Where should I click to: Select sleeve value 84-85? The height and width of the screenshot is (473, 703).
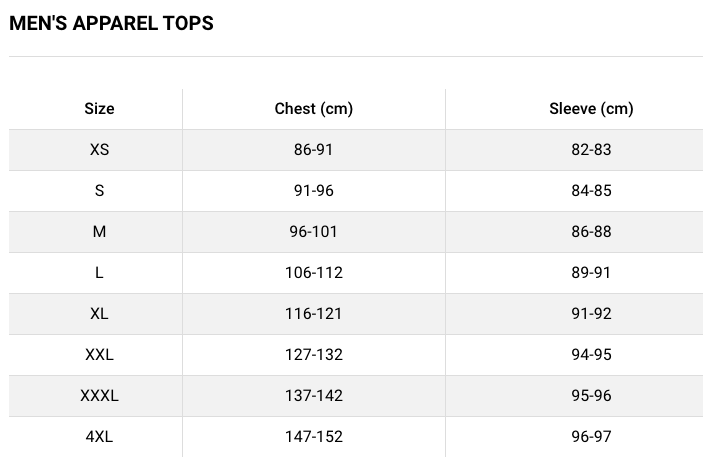click(x=591, y=191)
